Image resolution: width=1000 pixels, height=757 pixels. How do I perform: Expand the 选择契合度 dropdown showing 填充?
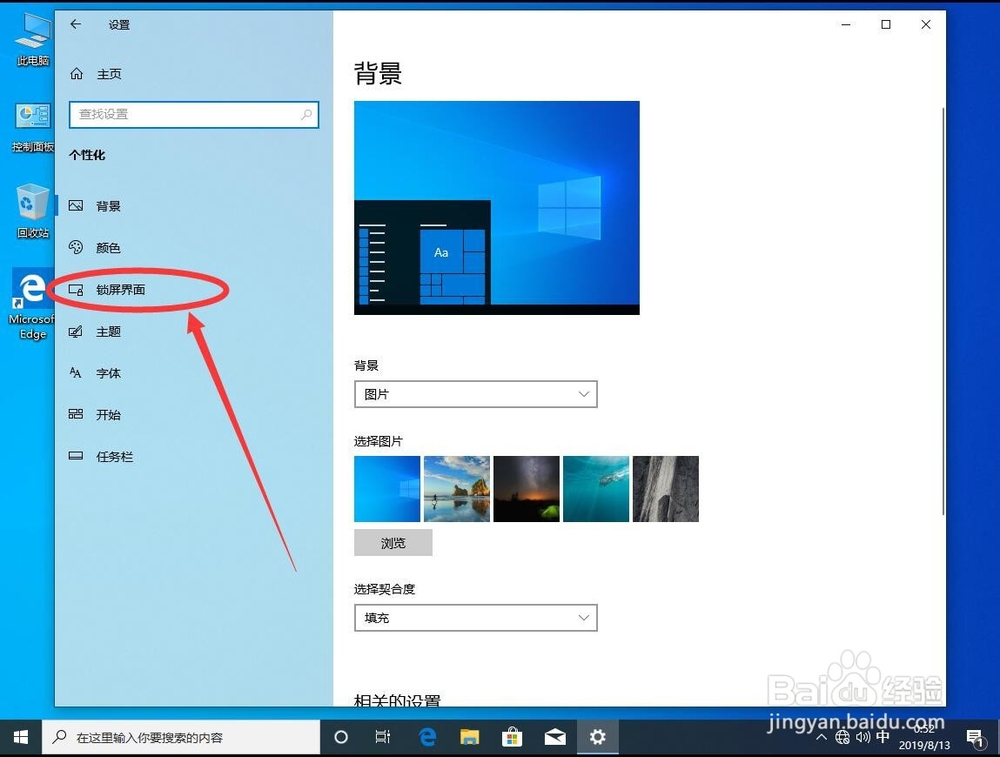point(476,618)
